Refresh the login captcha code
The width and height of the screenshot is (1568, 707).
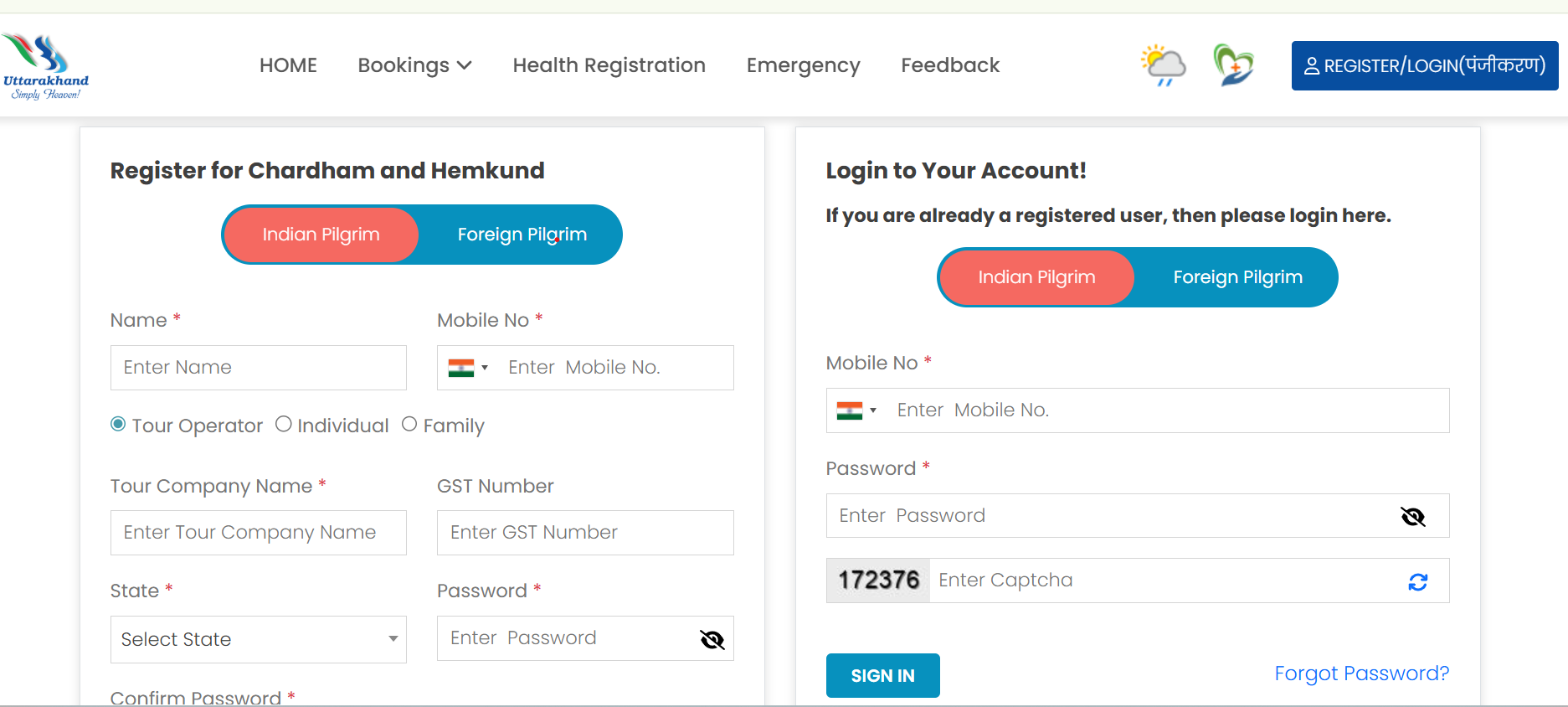click(1417, 582)
